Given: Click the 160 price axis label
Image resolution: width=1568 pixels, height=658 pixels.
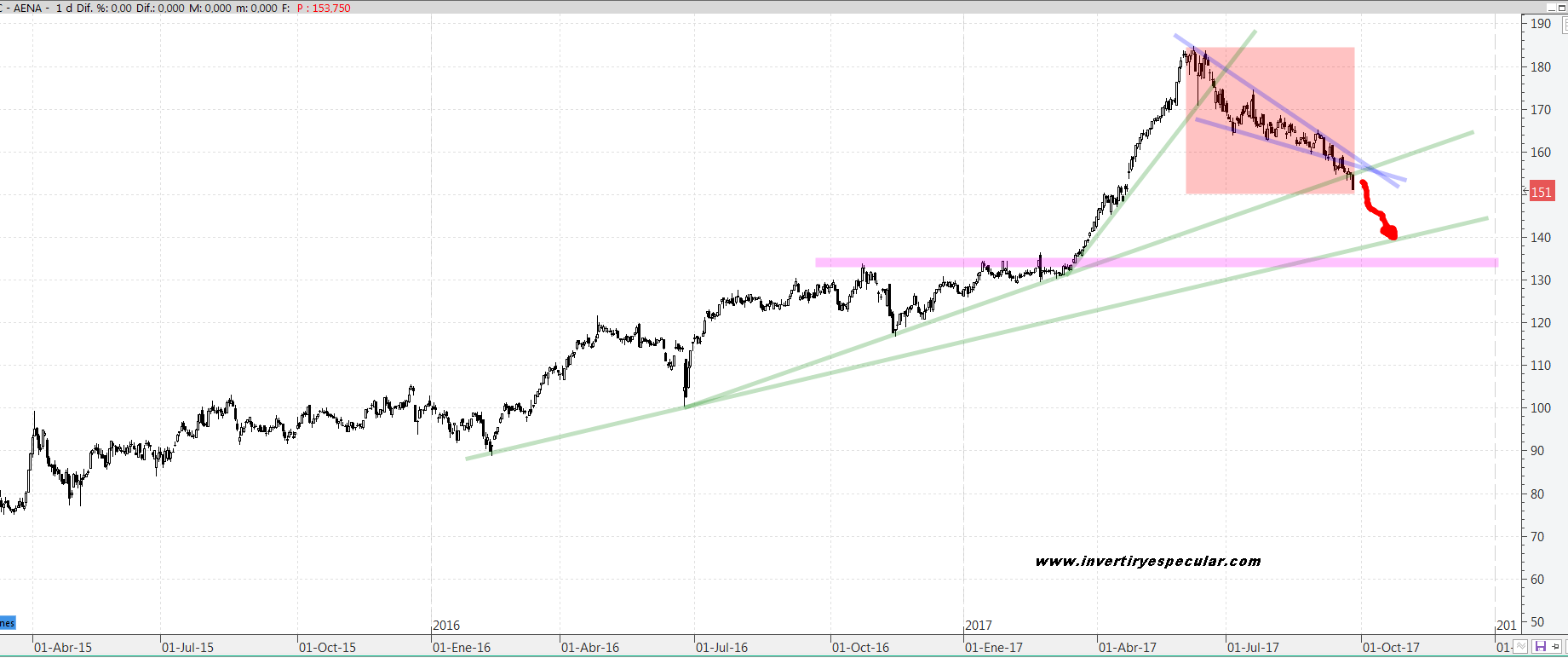Looking at the screenshot, I should coord(1541,152).
